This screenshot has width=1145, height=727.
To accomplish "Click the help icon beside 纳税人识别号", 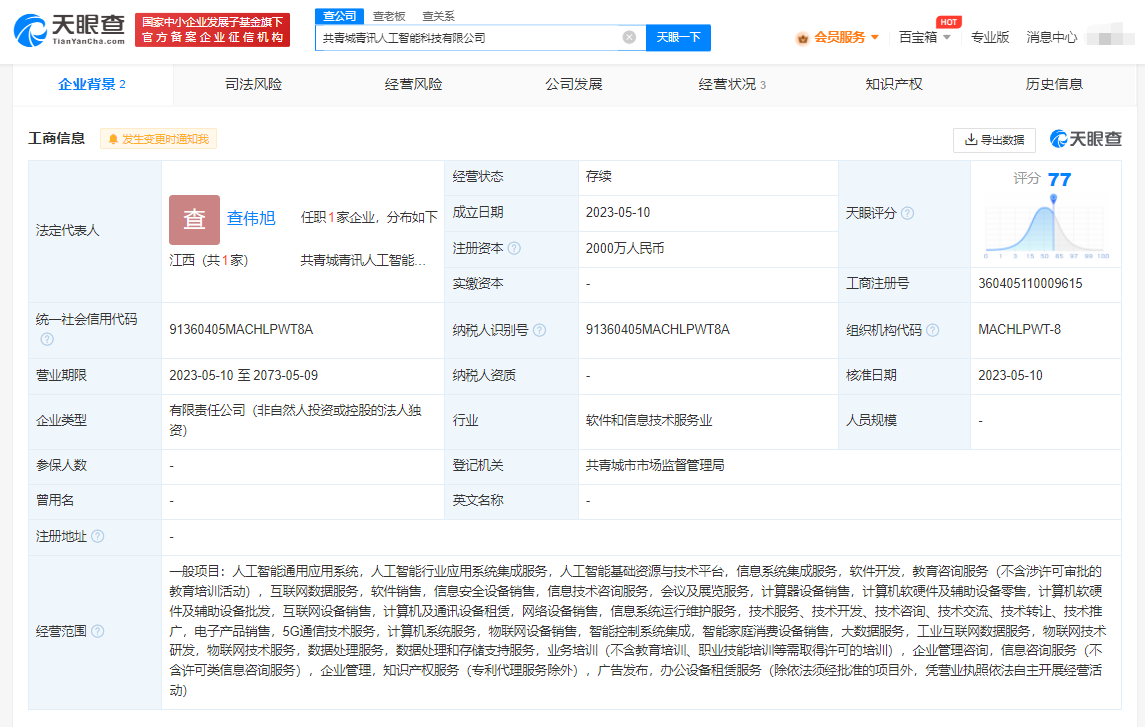I will (539, 330).
